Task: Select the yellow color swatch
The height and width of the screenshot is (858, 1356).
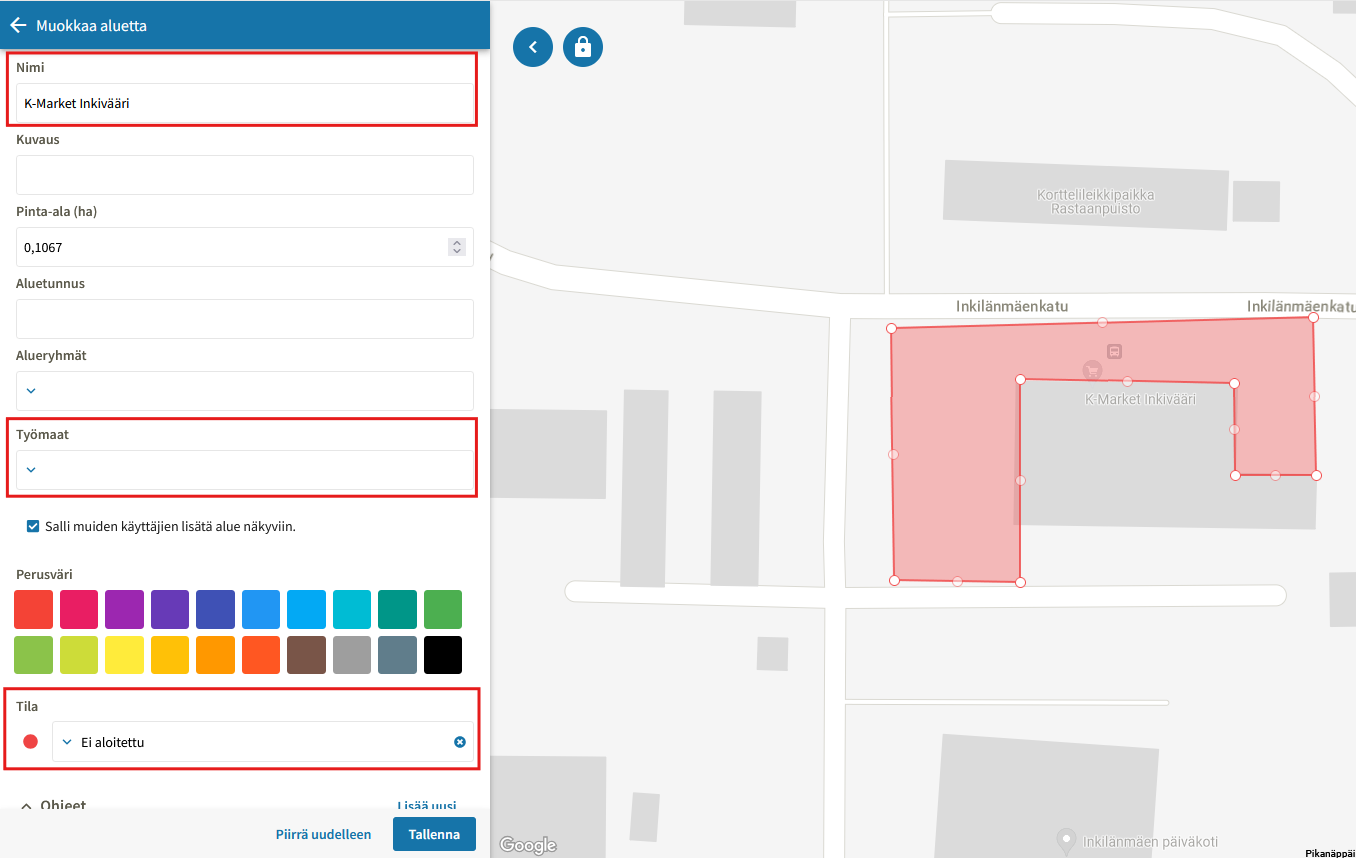Action: pyautogui.click(x=124, y=655)
